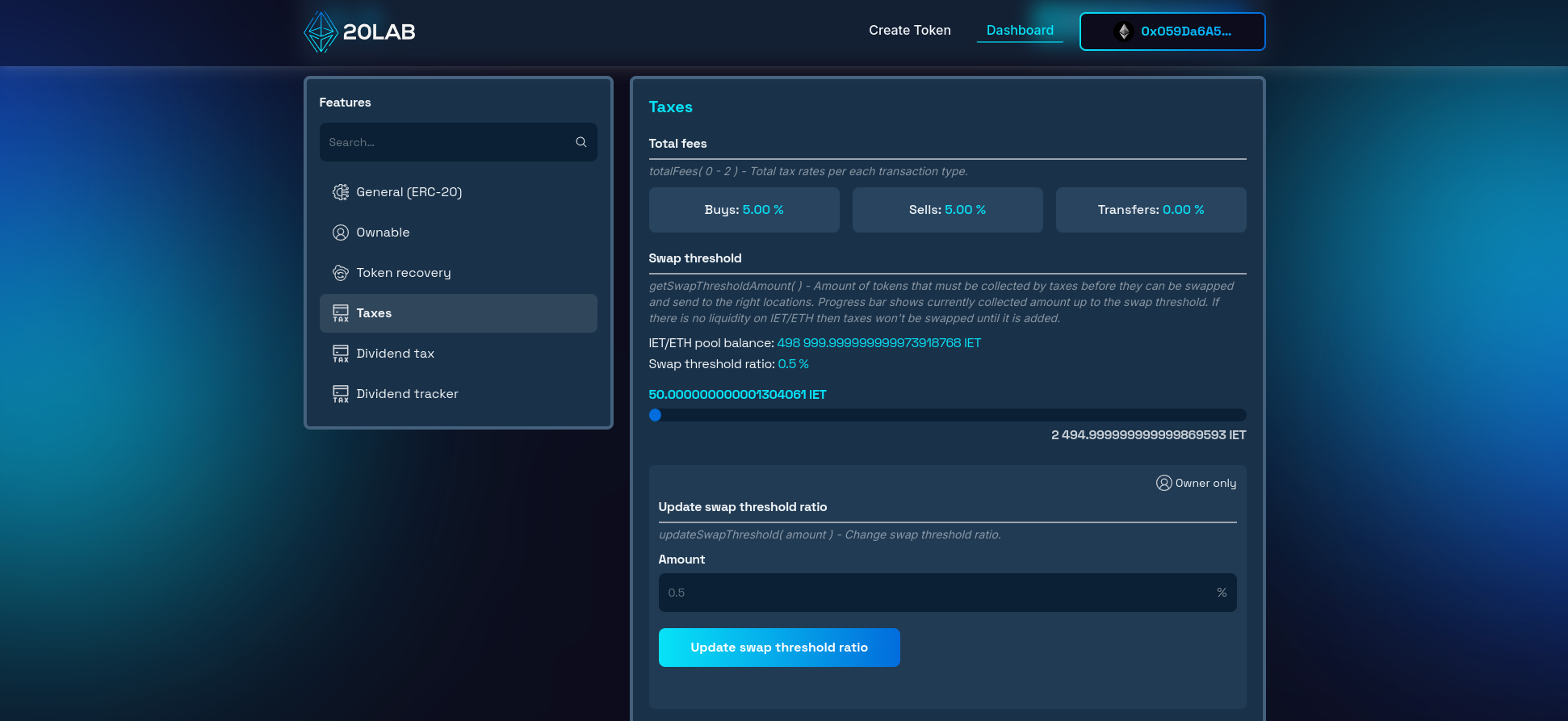Click the totalFees( 0 - 2 ) description

click(807, 171)
